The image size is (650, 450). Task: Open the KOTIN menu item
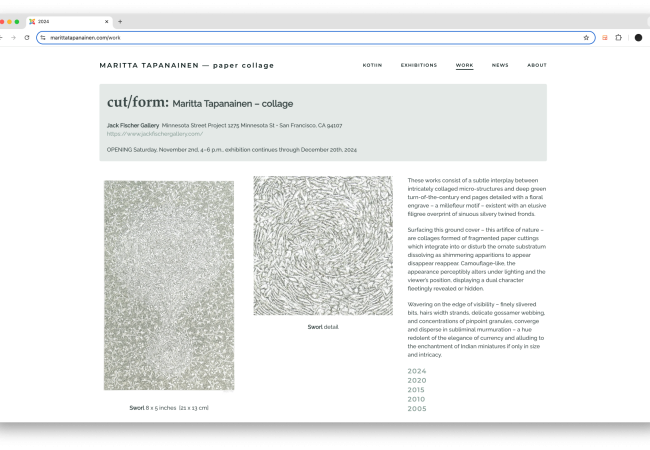[x=372, y=65]
